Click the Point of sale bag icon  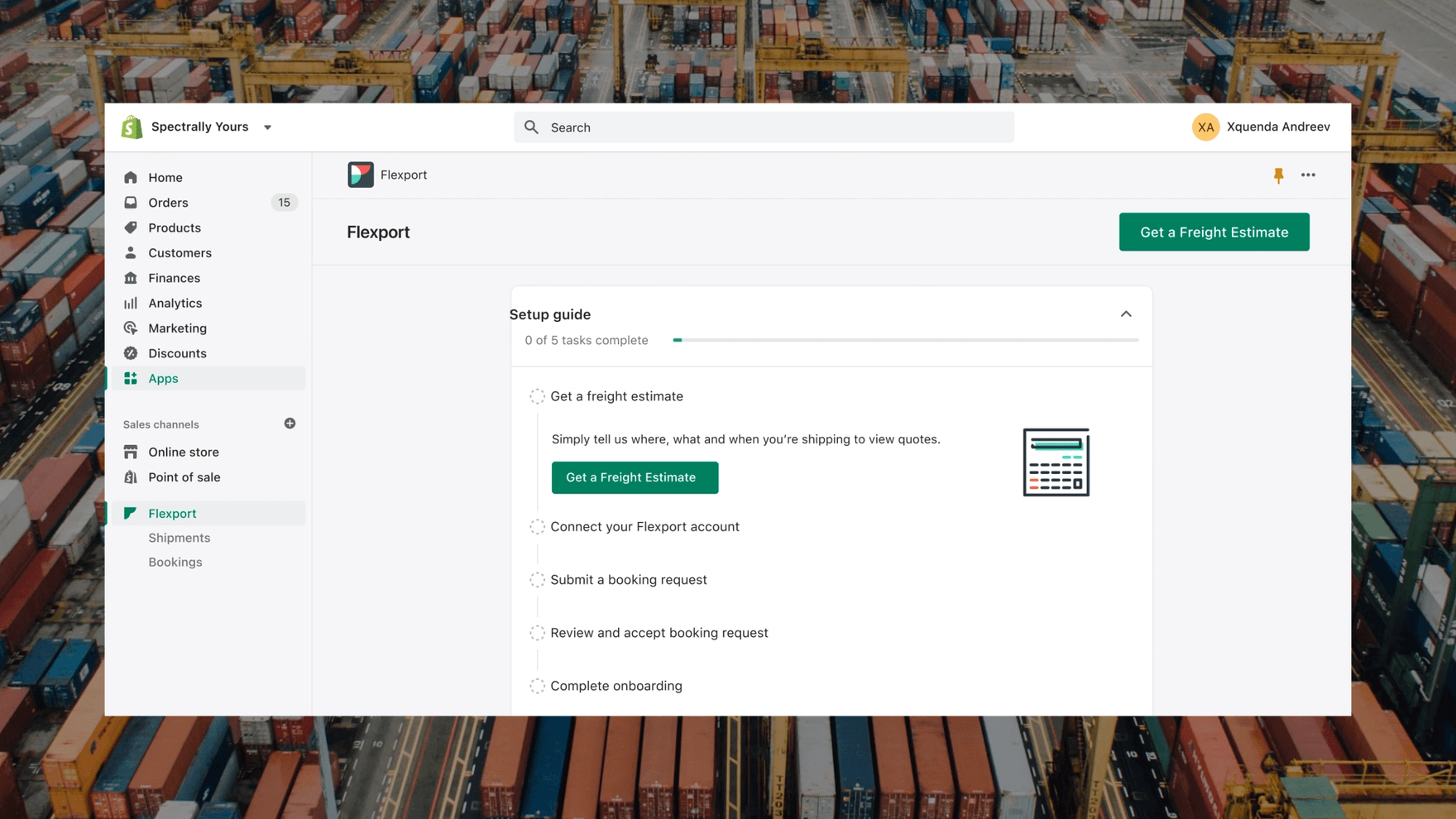tap(131, 477)
